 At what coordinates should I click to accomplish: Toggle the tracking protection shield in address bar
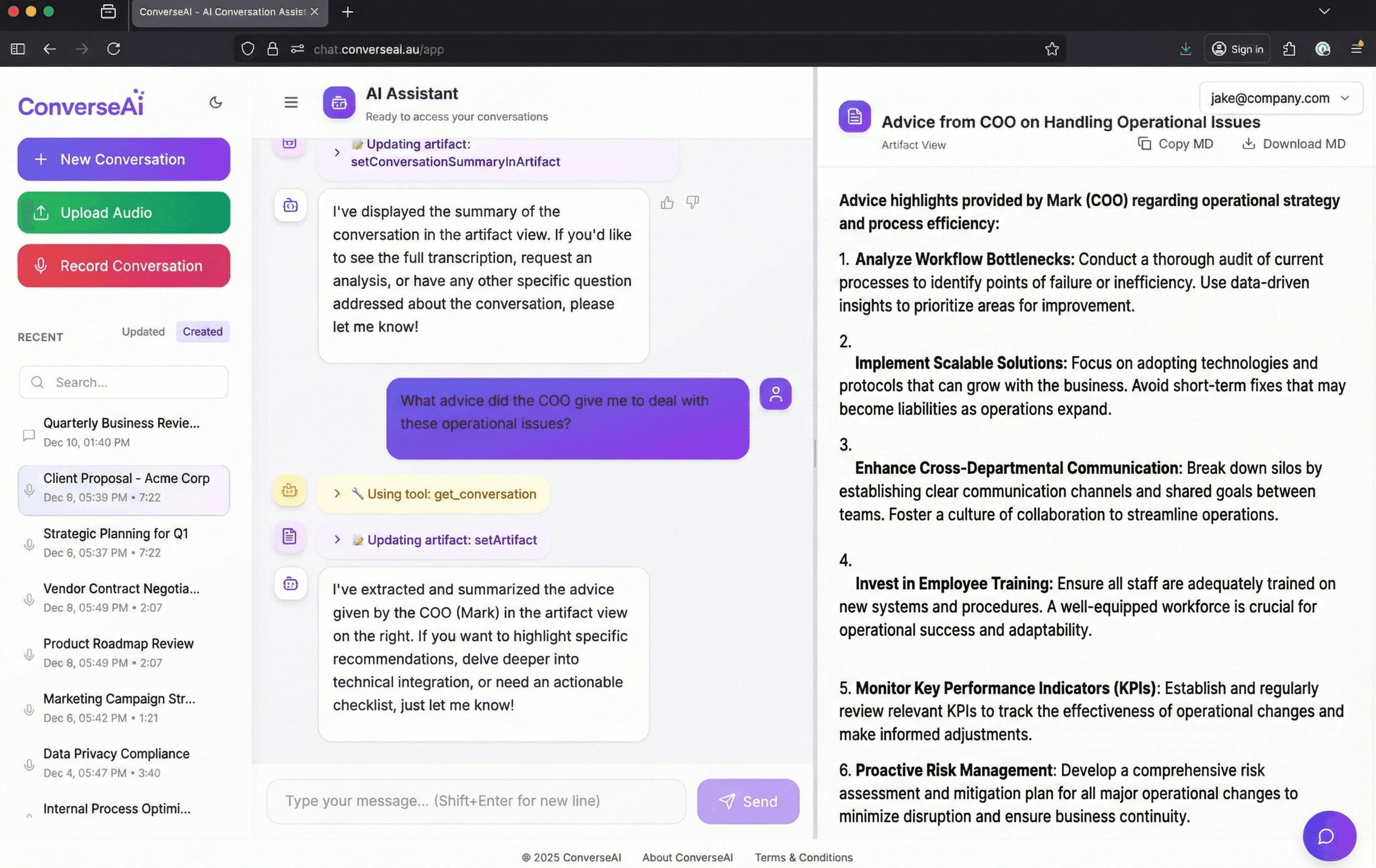247,48
